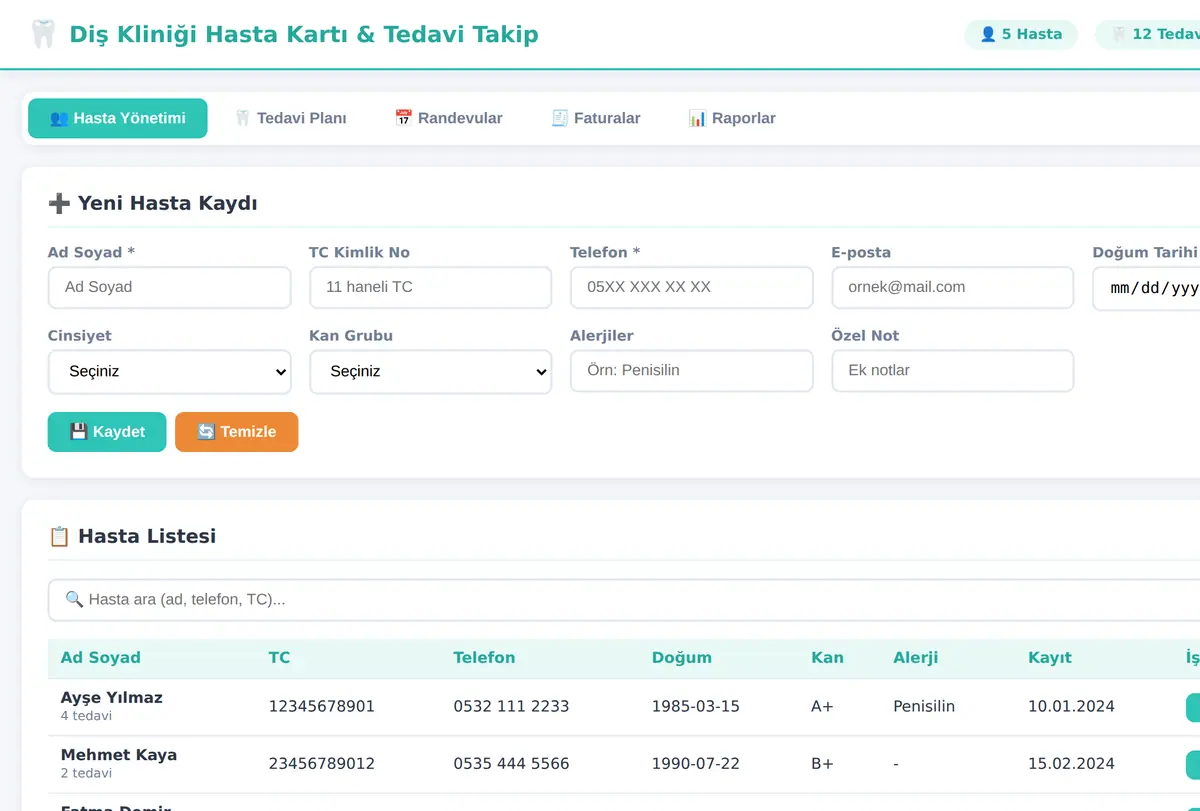Clear the form with Temizle button
Image resolution: width=1200 pixels, height=811 pixels.
(237, 432)
